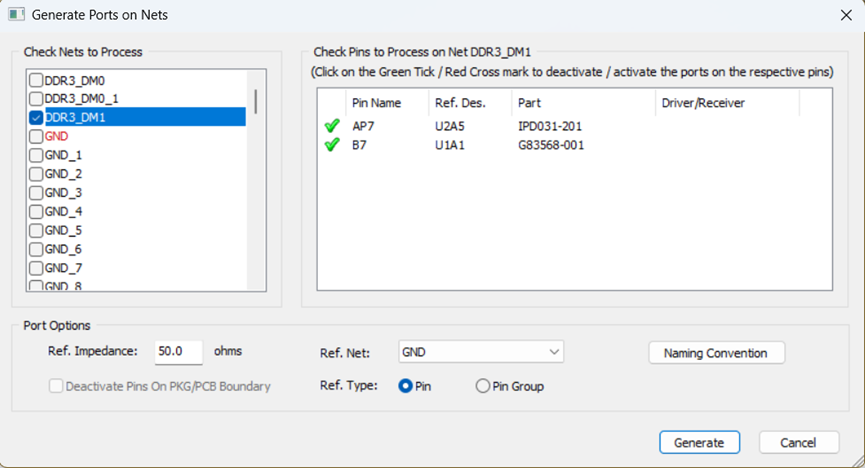Sort by Pin Name column header
The width and height of the screenshot is (865, 468).
376,103
